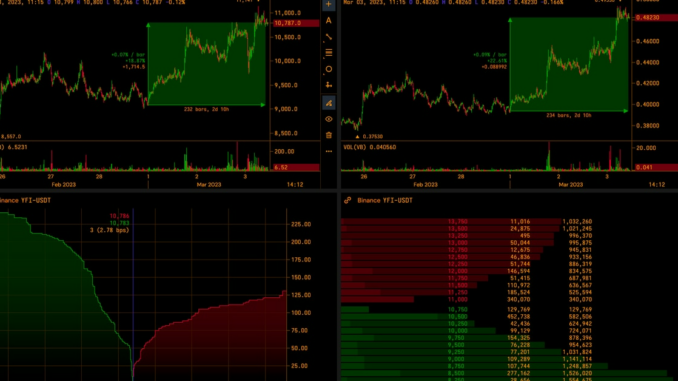Open the horizontal lines drawing tool
Image resolution: width=678 pixels, height=381 pixels.
pyautogui.click(x=329, y=53)
